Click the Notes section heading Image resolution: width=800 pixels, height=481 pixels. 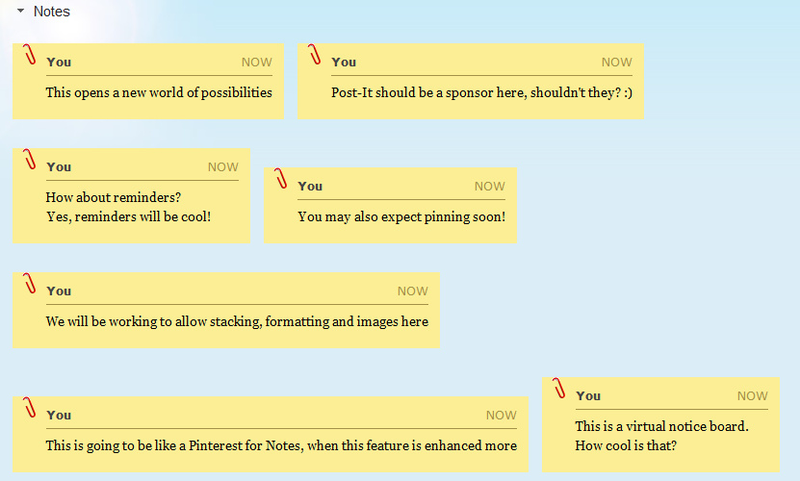pos(52,12)
